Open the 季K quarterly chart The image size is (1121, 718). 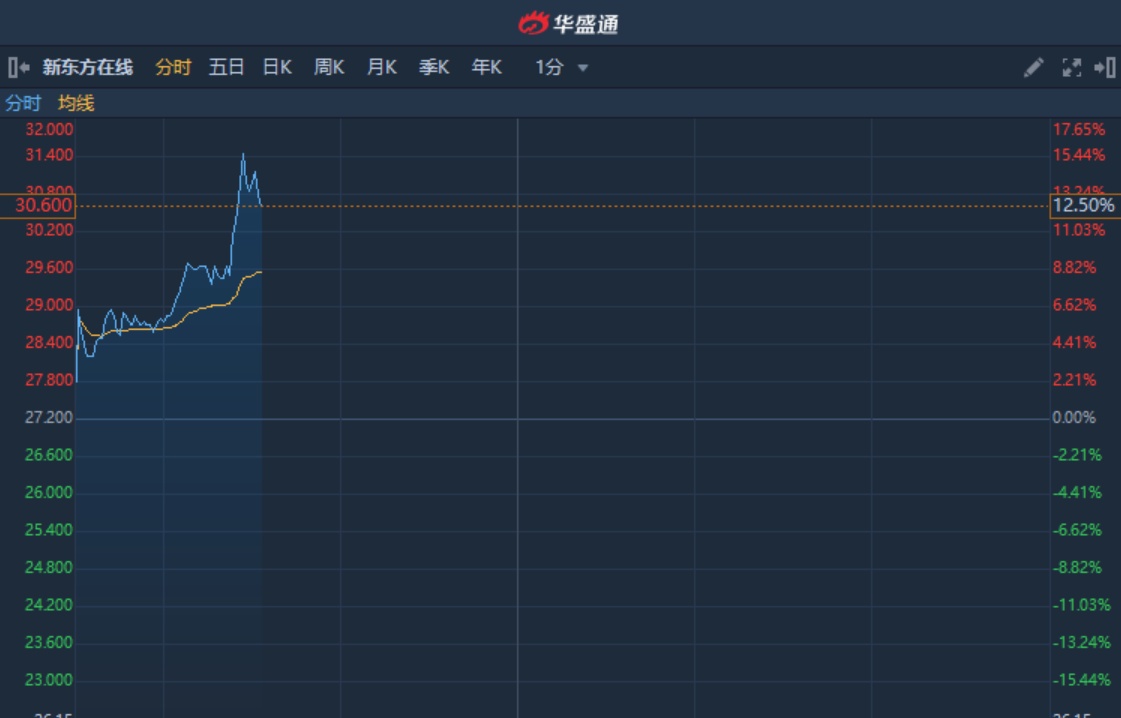(434, 68)
